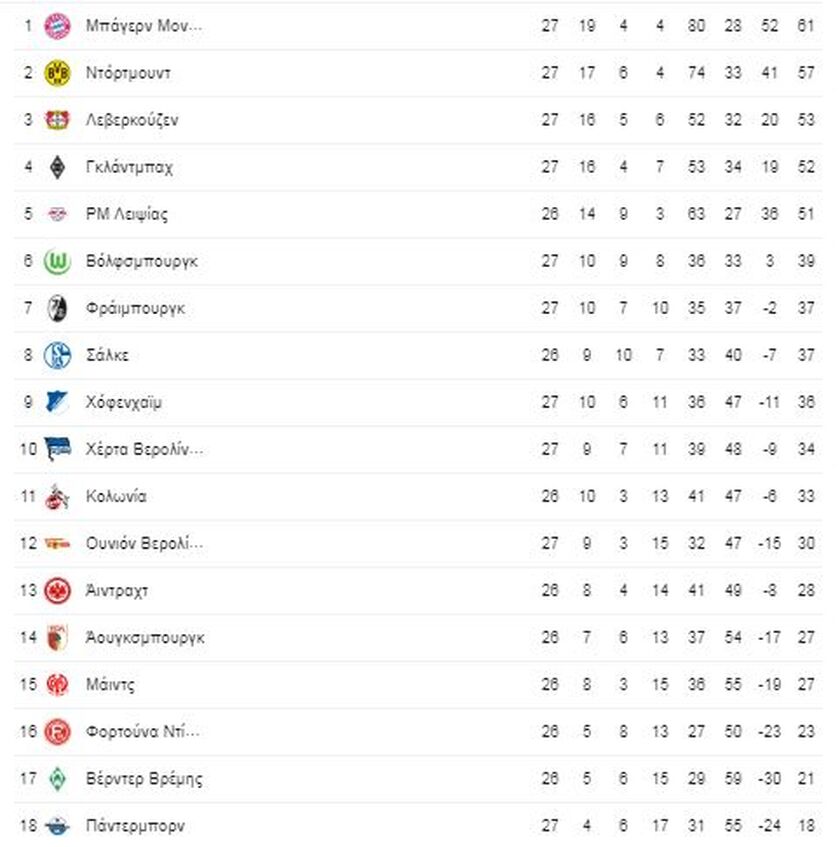Select the Λεβερκούζεν team name
840x847 pixels.
click(x=132, y=120)
